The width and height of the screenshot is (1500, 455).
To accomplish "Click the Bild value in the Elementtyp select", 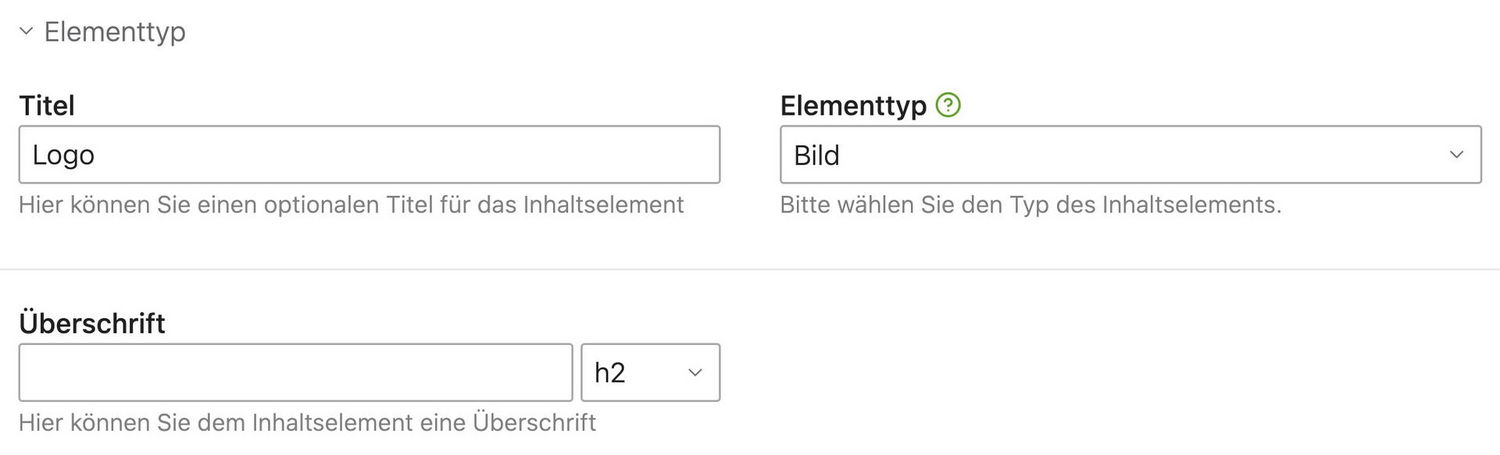I will point(817,155).
